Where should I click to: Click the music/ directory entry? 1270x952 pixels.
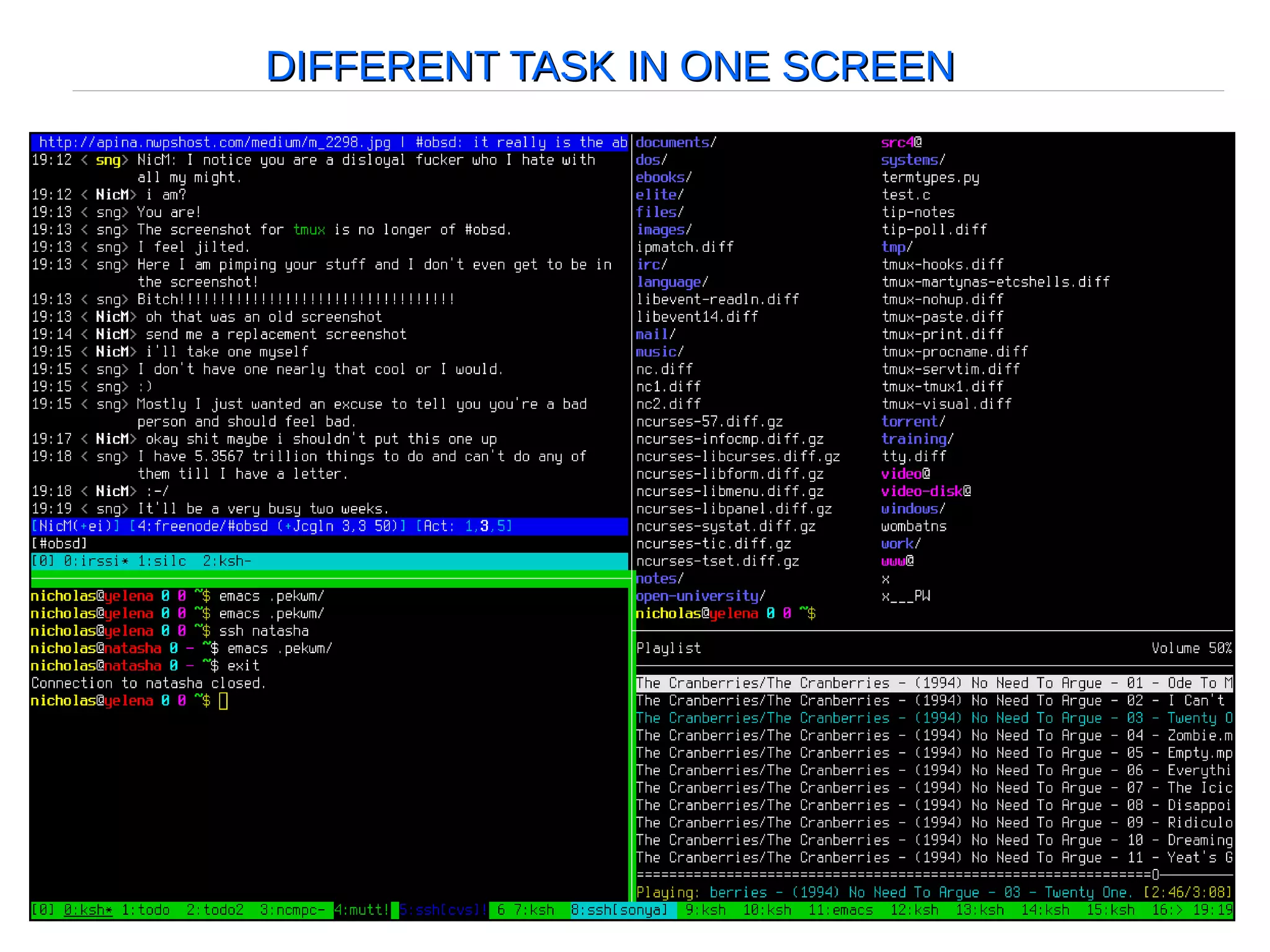[660, 352]
